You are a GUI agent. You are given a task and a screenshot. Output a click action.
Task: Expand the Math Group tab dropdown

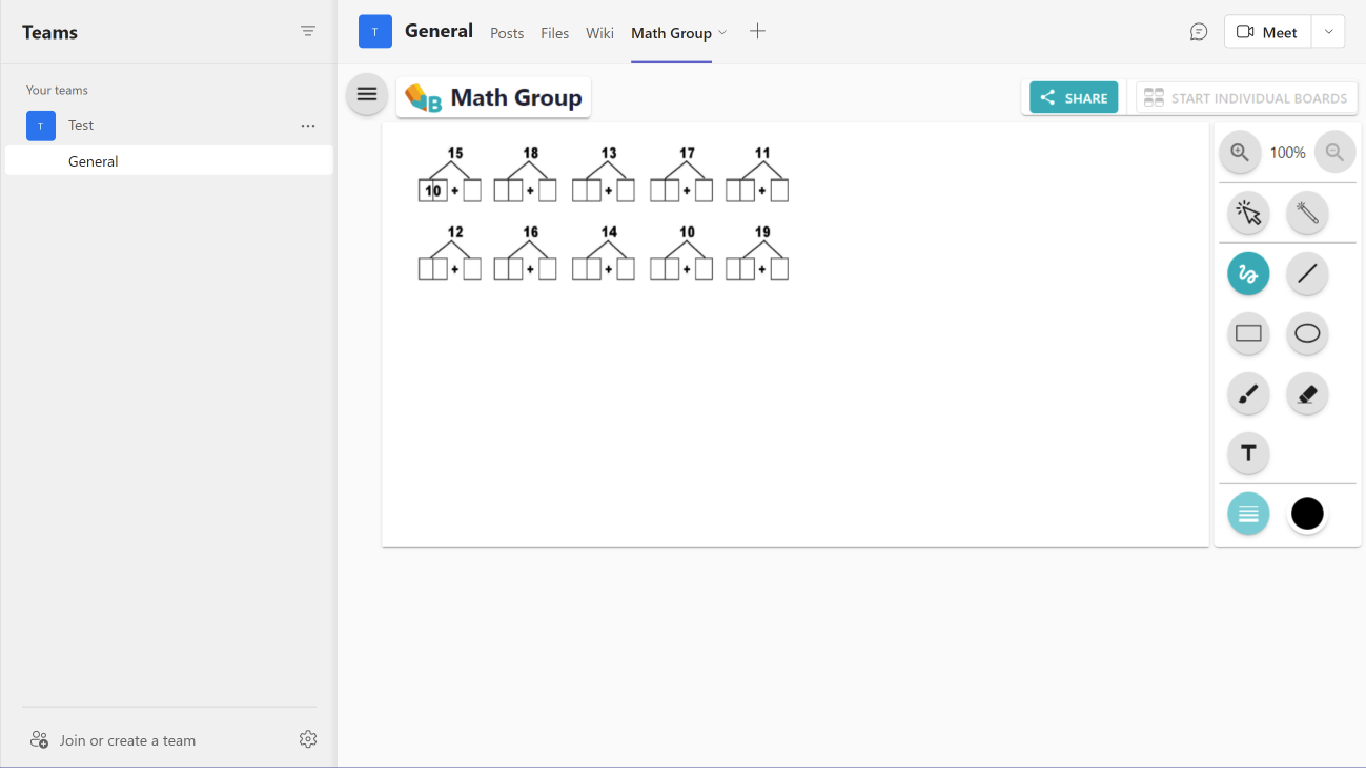[723, 33]
